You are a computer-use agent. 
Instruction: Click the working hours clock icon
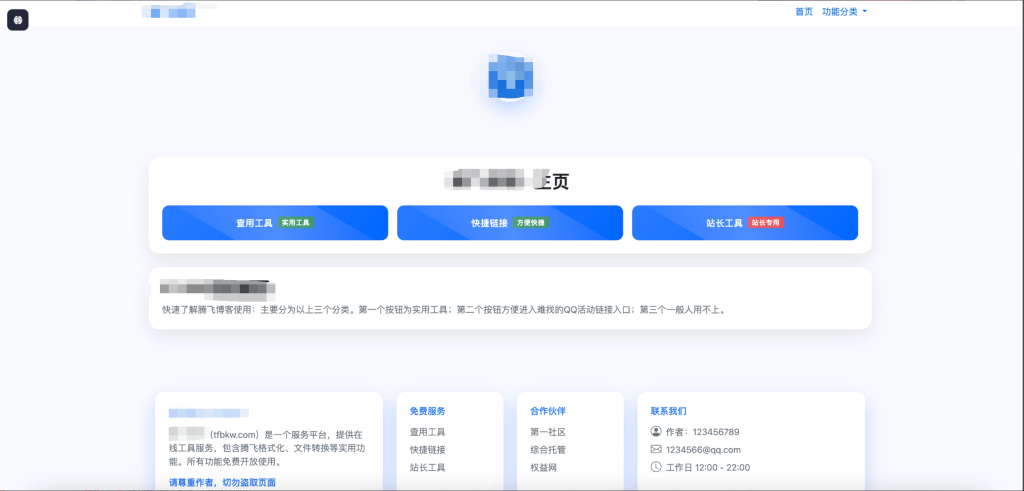point(656,467)
